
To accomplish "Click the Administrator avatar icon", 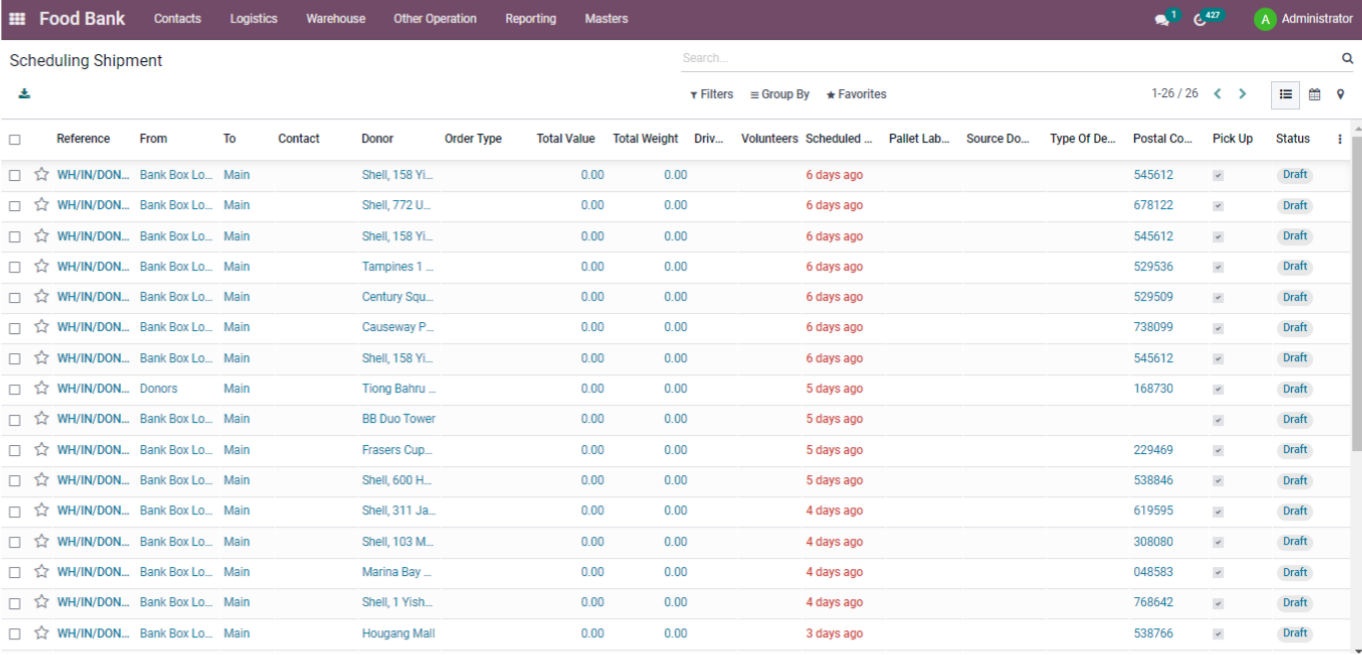I will click(x=1265, y=19).
